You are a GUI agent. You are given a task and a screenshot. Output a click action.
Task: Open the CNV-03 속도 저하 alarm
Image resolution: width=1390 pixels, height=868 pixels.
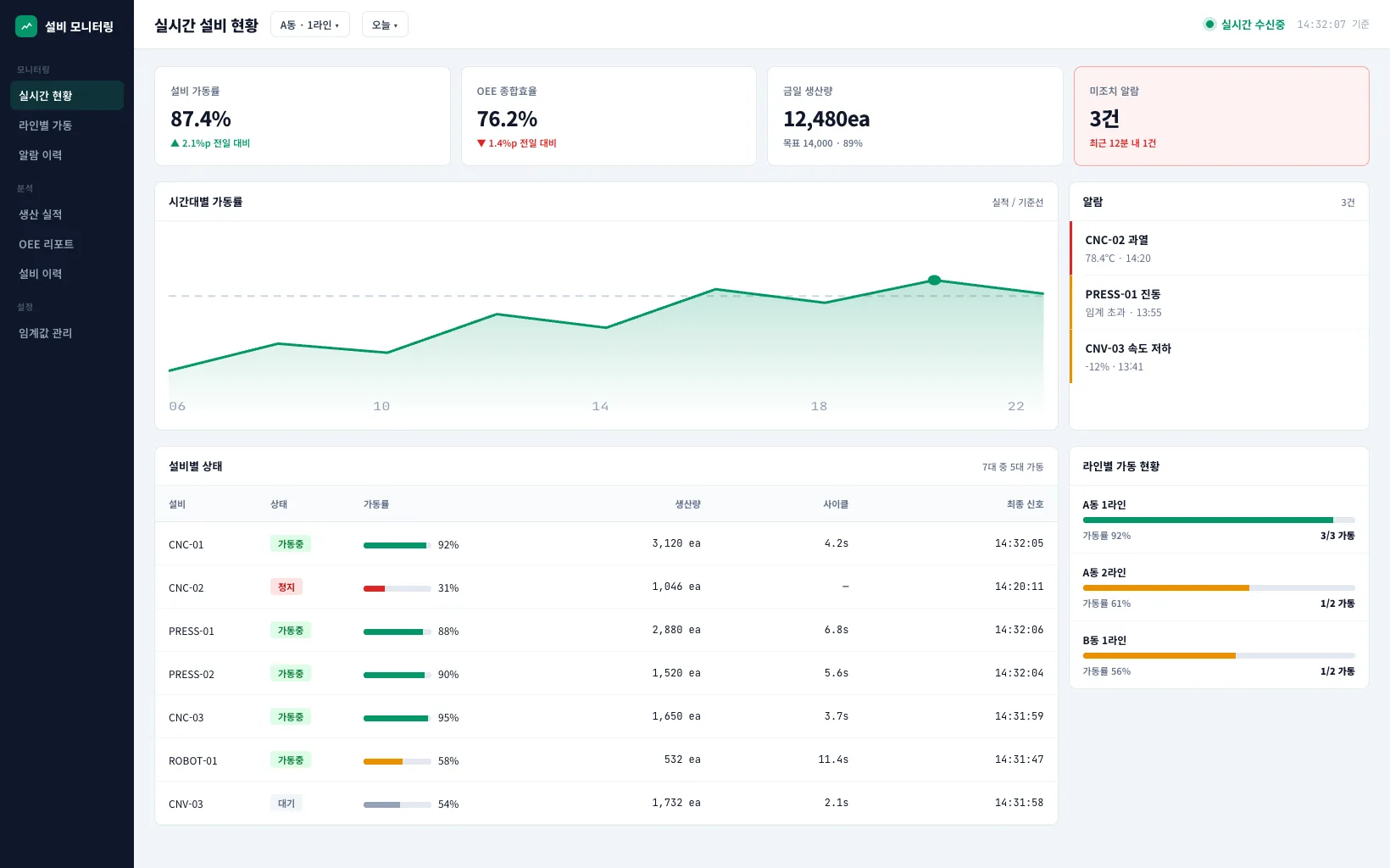[1220, 357]
